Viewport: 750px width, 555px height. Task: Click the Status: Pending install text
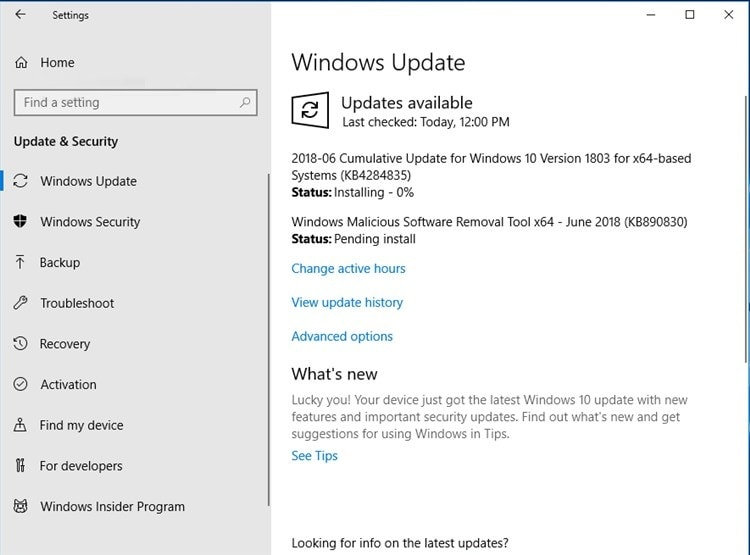click(x=353, y=239)
